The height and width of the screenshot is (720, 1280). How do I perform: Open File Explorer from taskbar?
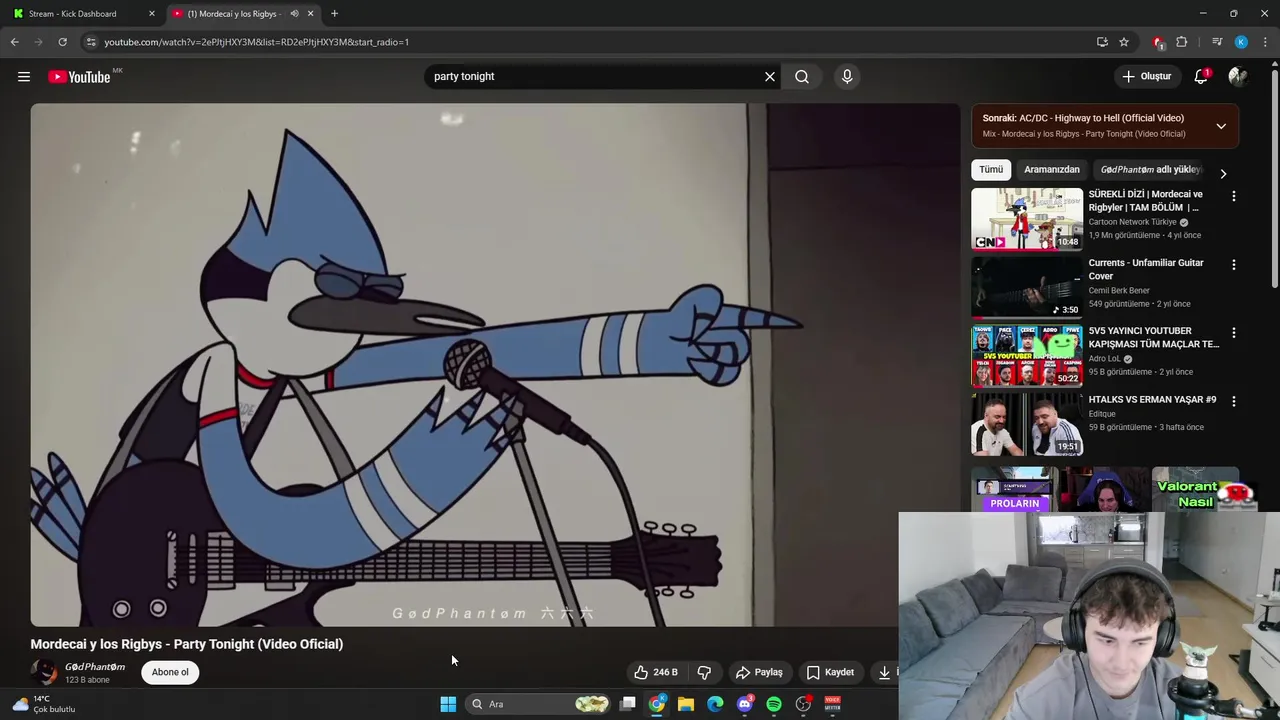(x=686, y=704)
